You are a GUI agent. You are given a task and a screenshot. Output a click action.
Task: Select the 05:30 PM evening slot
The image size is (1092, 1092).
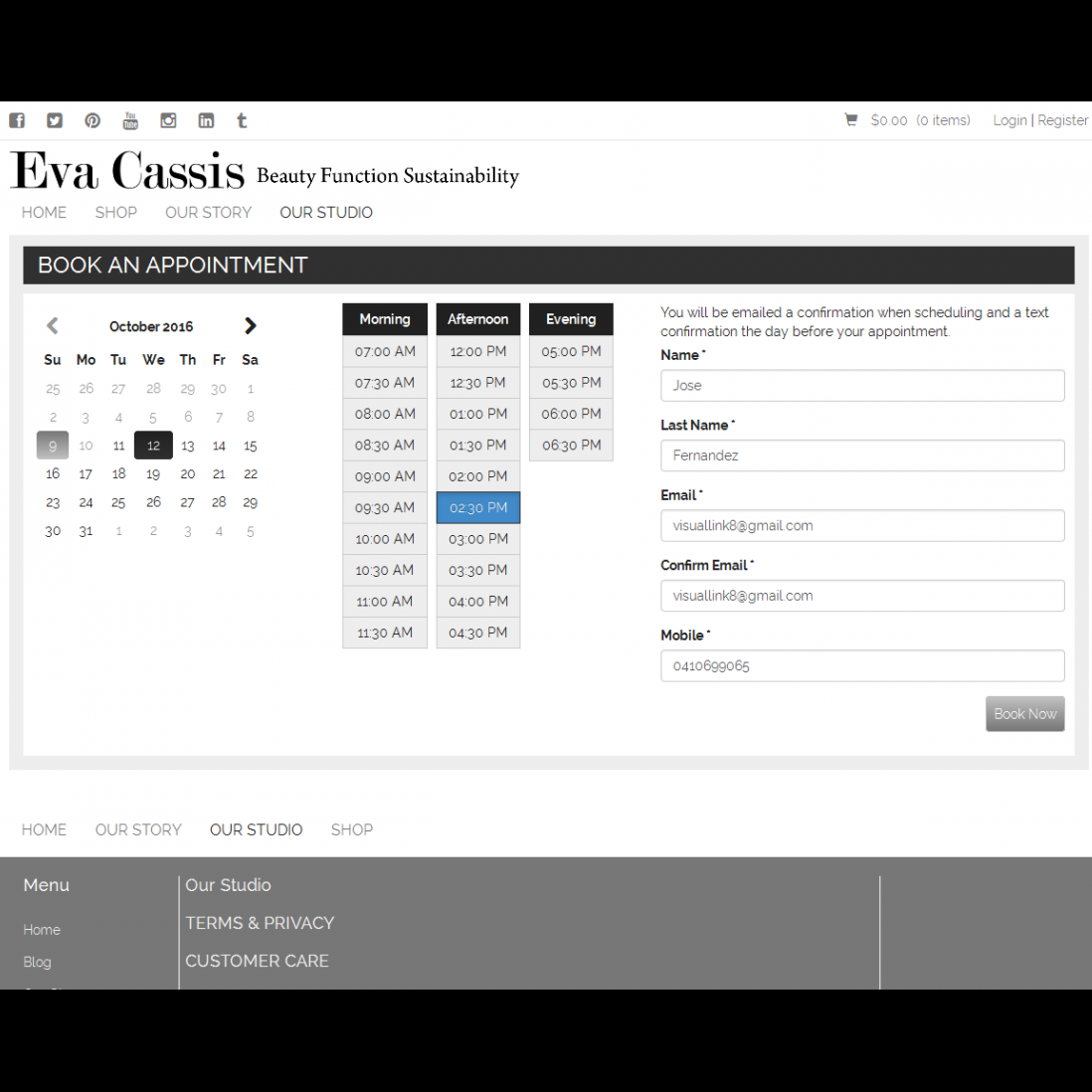pyautogui.click(x=571, y=383)
